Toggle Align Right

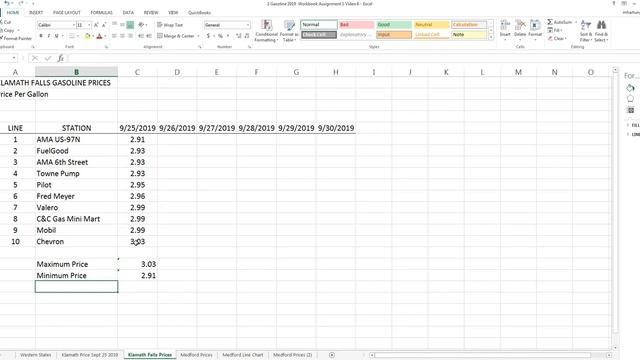[130, 36]
